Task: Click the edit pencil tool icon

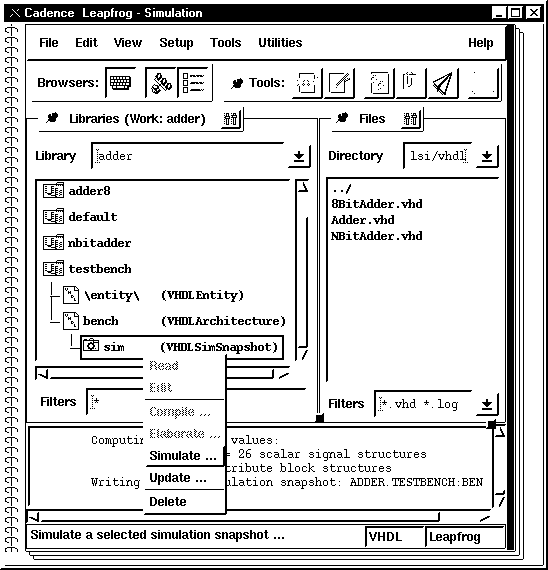Action: coord(339,83)
